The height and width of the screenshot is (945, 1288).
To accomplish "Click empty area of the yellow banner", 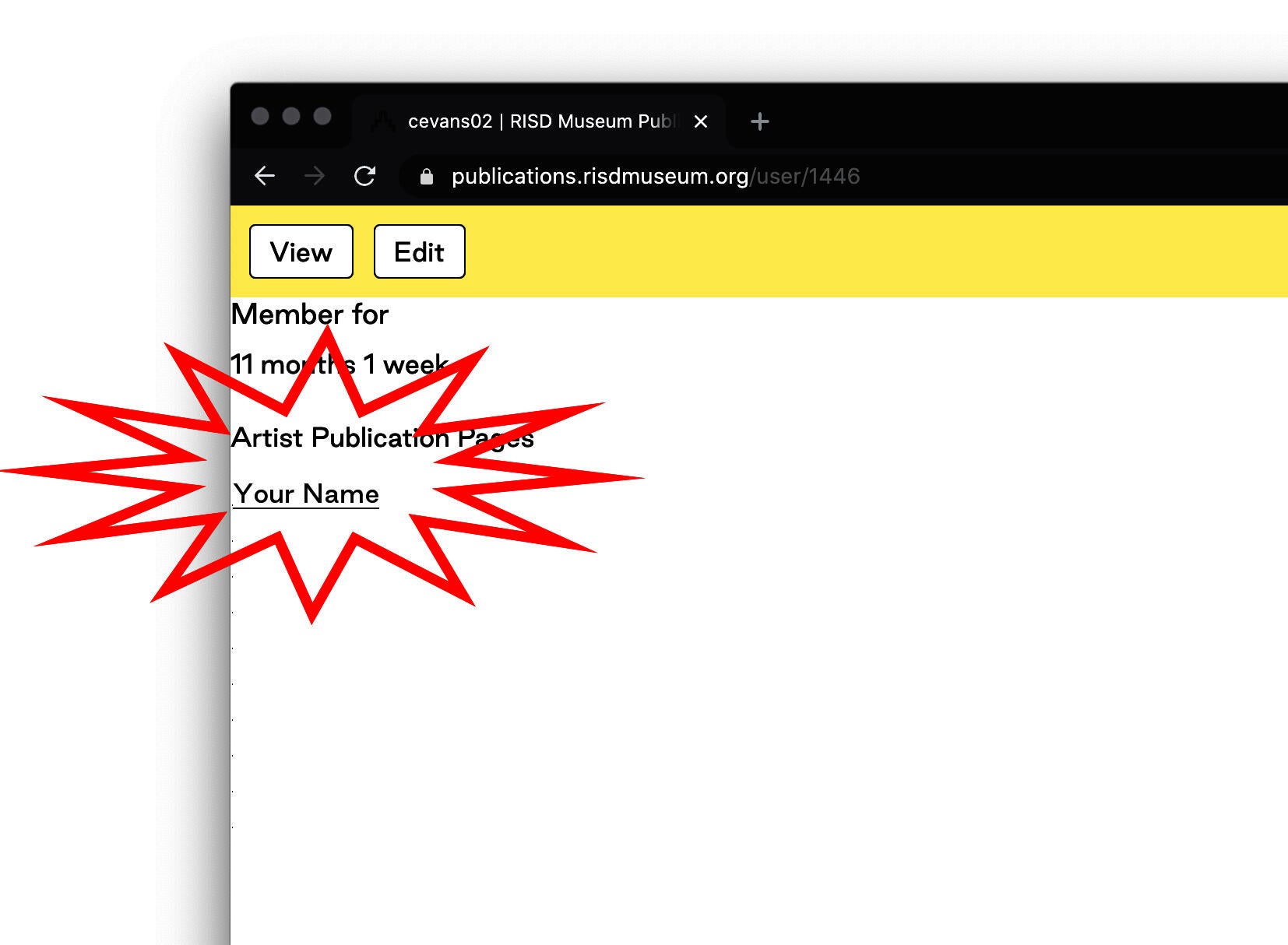I will (x=857, y=251).
